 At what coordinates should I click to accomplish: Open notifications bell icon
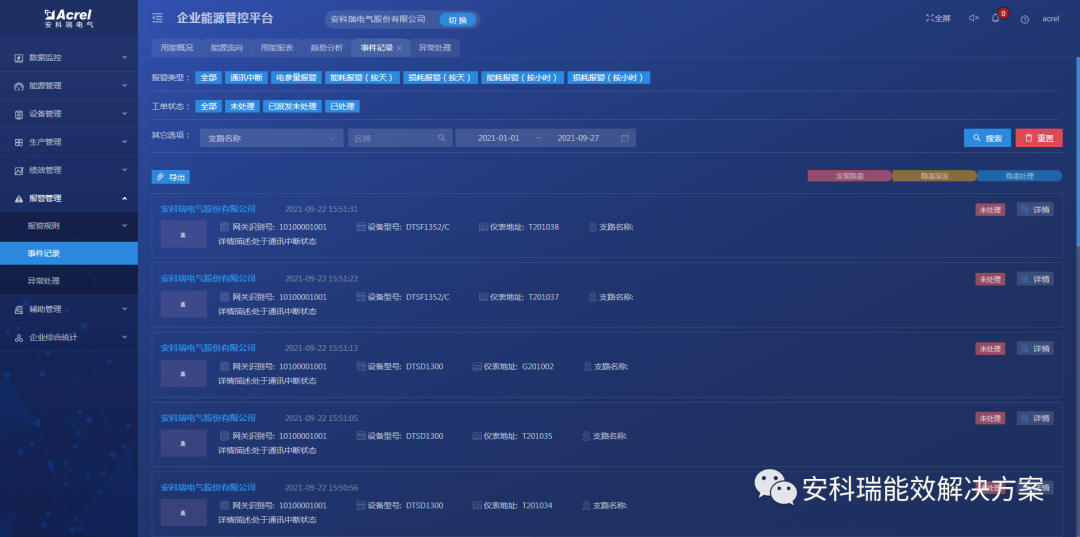995,19
